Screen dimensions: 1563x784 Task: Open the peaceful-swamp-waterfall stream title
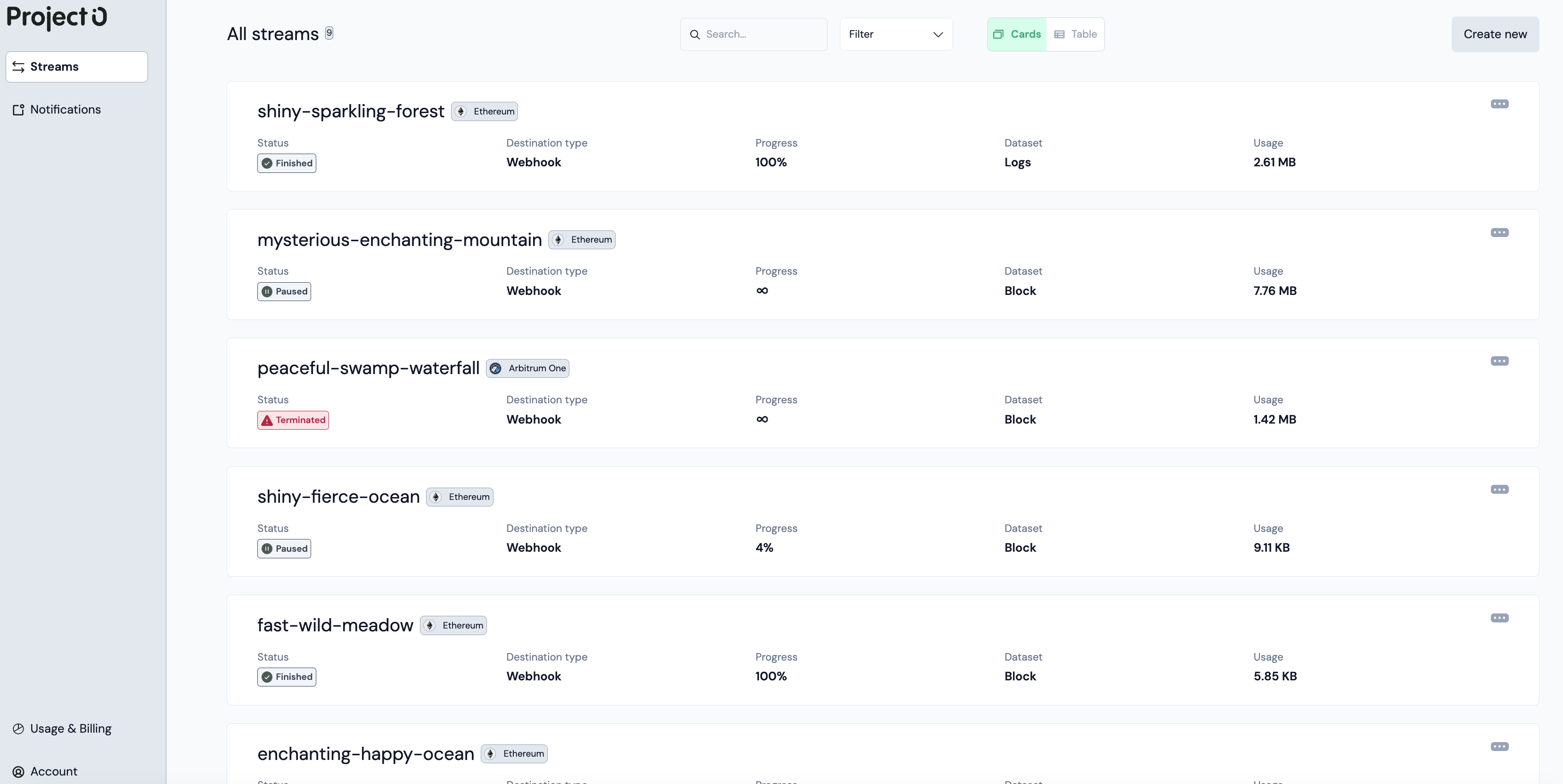coord(368,368)
